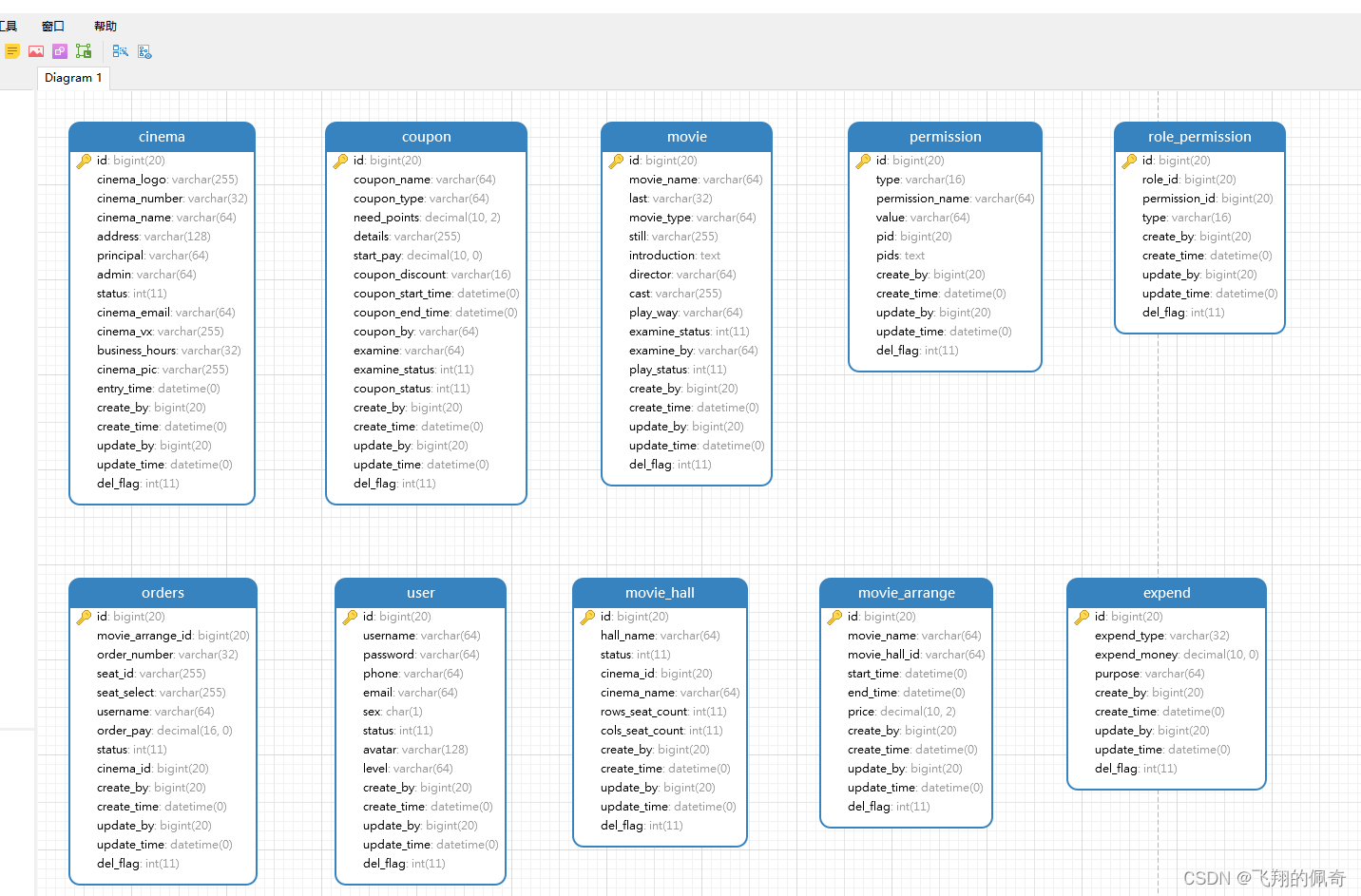This screenshot has width=1361, height=896.
Task: Select the movie table header
Action: [686, 137]
